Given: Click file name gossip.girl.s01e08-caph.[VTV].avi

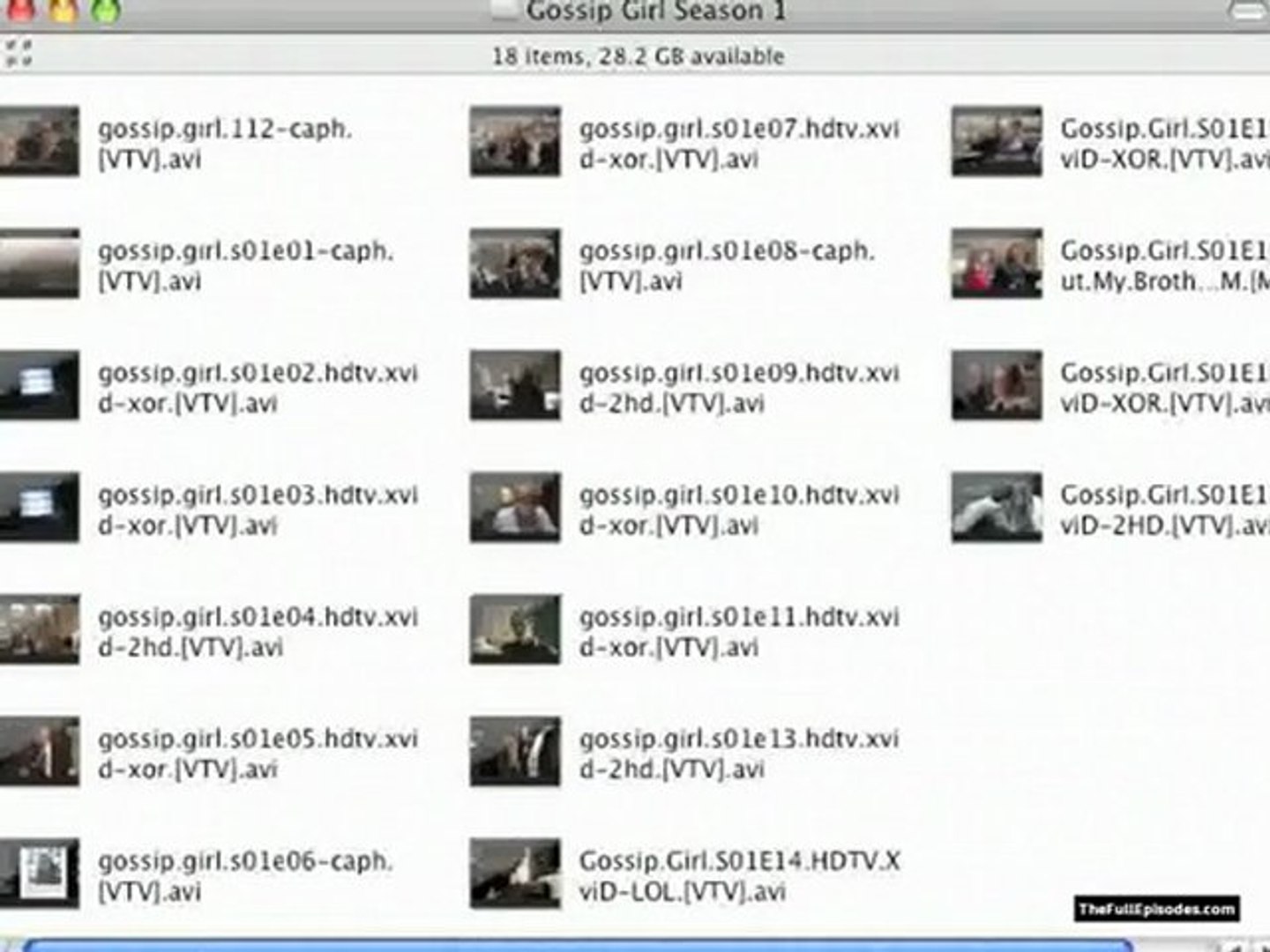Looking at the screenshot, I should (x=727, y=265).
